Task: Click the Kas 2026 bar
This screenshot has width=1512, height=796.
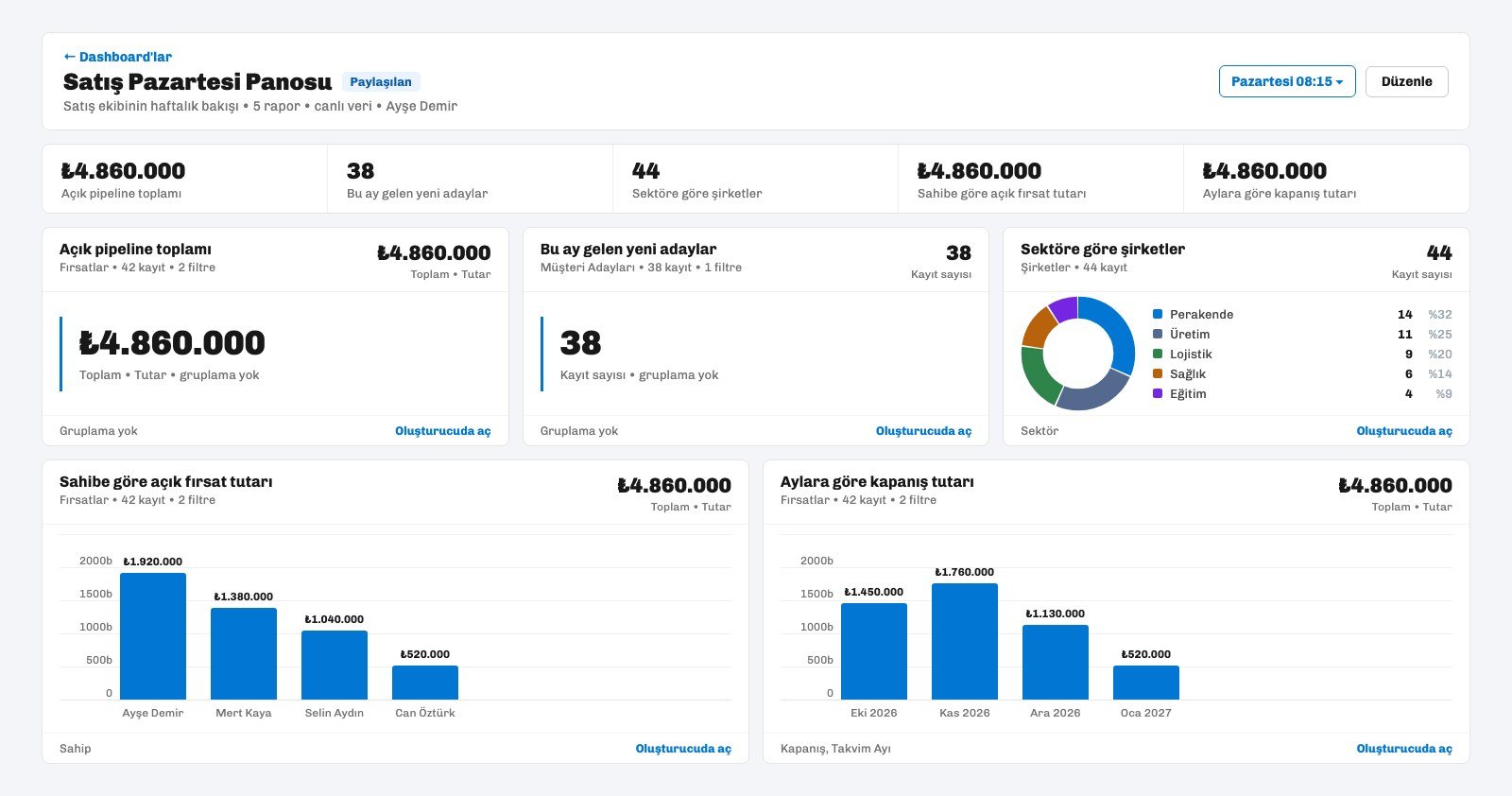Action: (x=965, y=641)
